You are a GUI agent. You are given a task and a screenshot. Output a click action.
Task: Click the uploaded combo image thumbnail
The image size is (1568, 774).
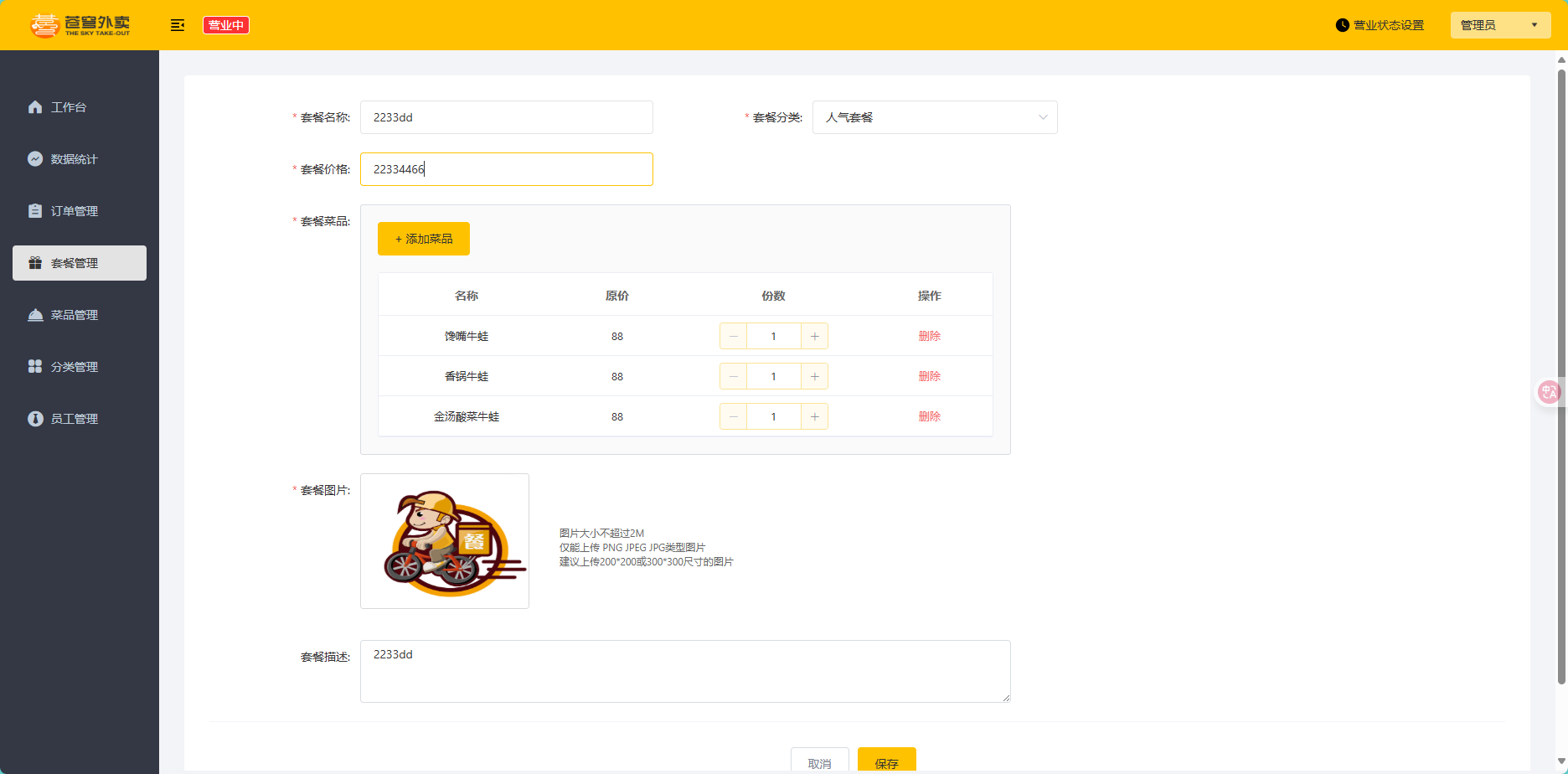(445, 541)
